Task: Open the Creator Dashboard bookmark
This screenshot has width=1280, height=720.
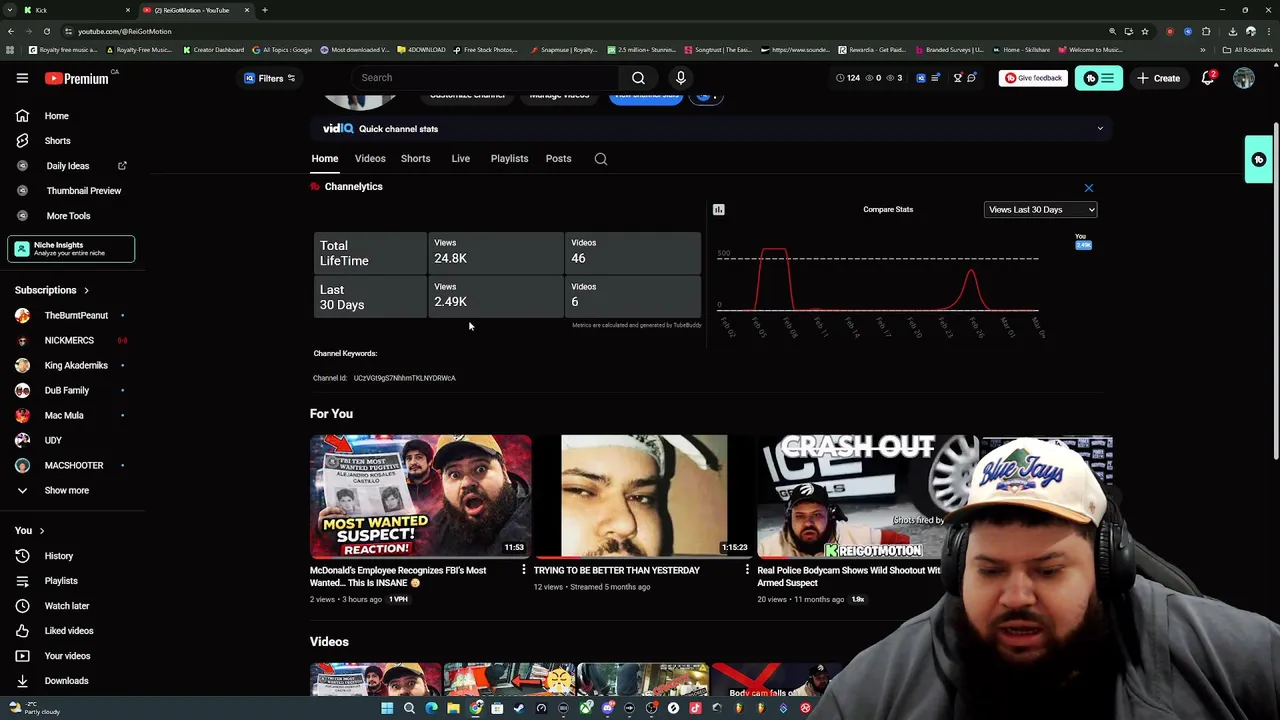Action: [x=213, y=50]
